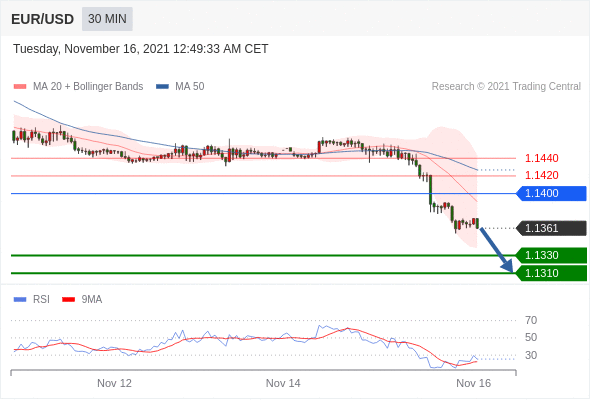This screenshot has width=590, height=400.
Task: Click the Research © 2021 Trading Central text
Action: coord(506,87)
